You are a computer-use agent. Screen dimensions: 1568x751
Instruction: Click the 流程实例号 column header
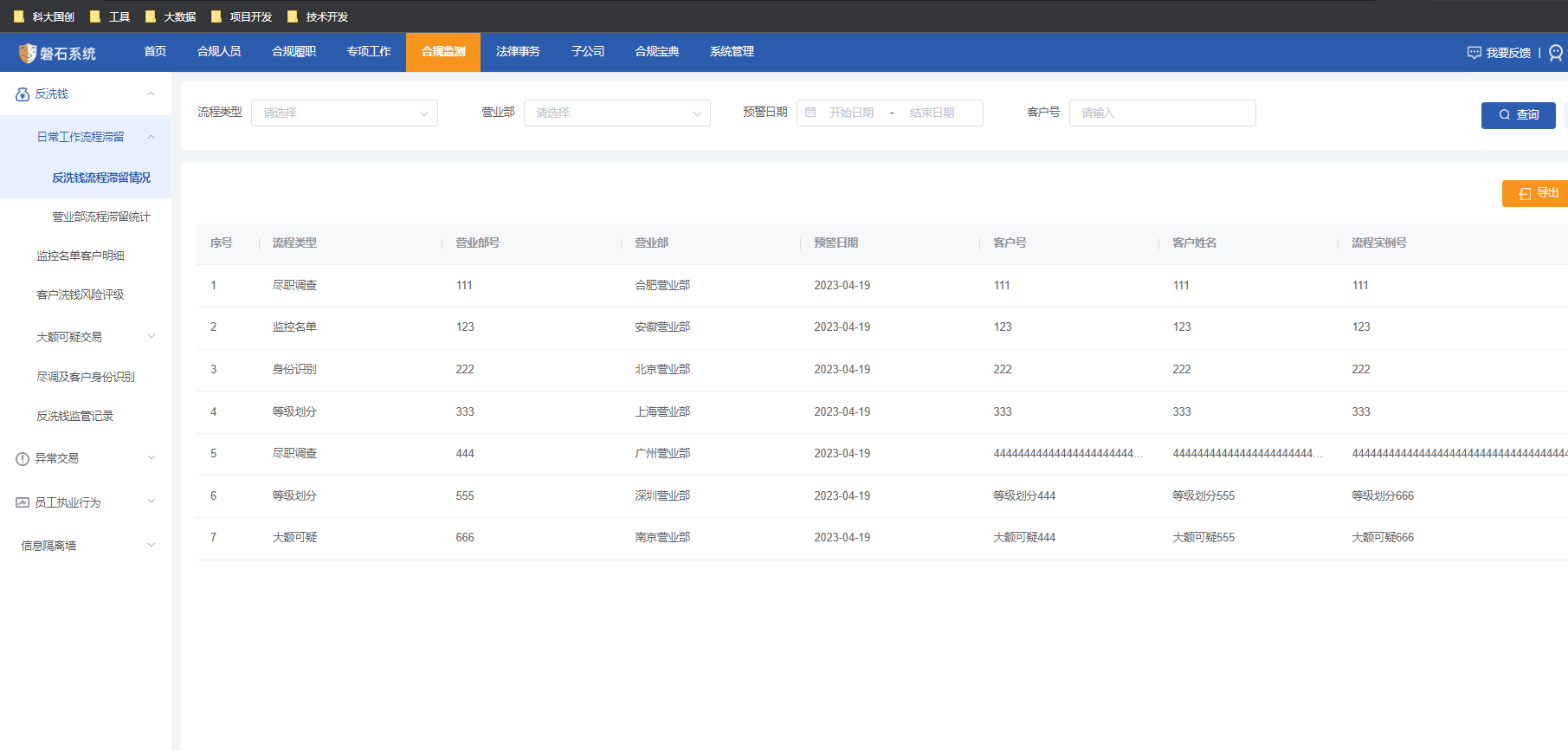click(x=1379, y=243)
